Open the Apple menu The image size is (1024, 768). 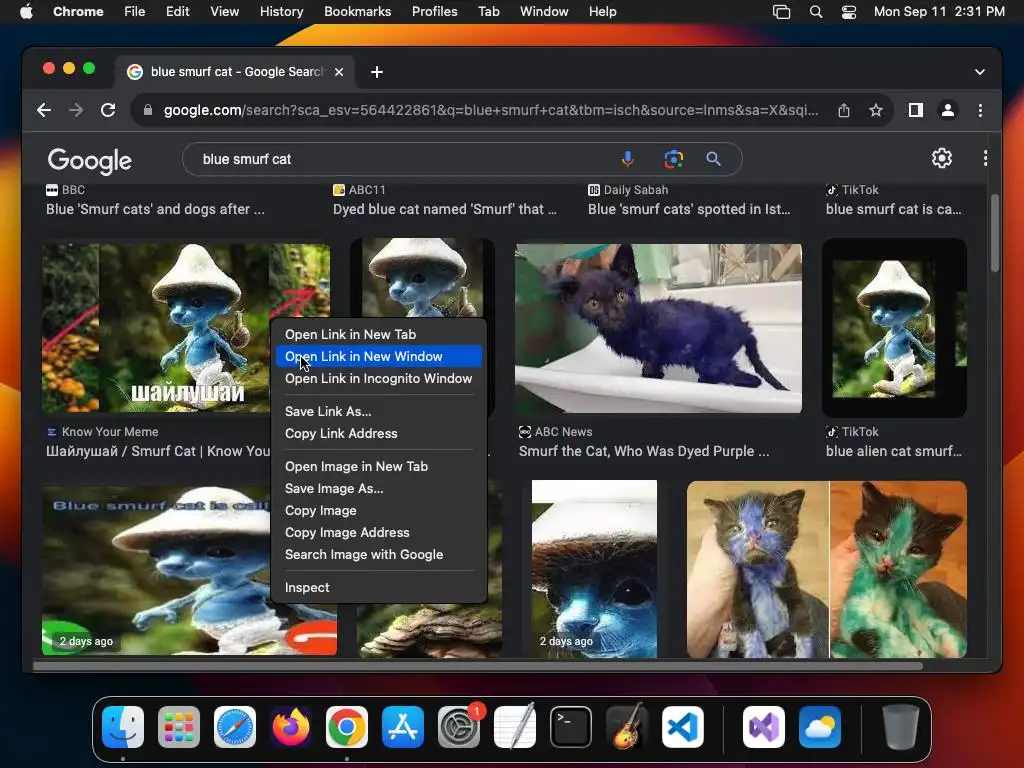(x=26, y=12)
